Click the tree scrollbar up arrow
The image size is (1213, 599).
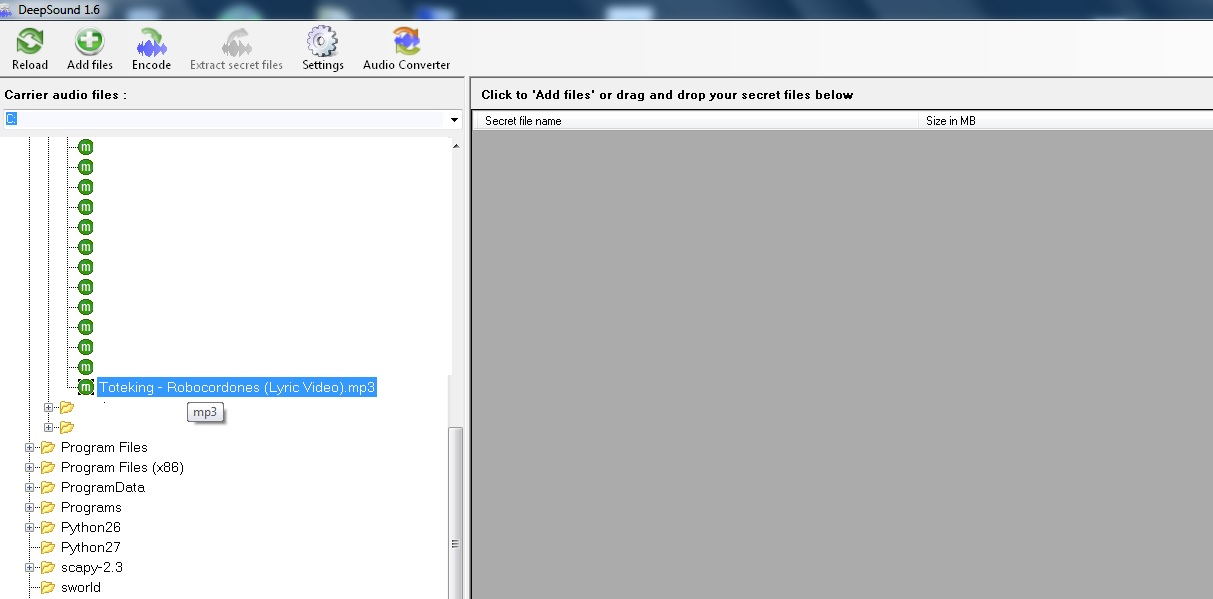[457, 146]
